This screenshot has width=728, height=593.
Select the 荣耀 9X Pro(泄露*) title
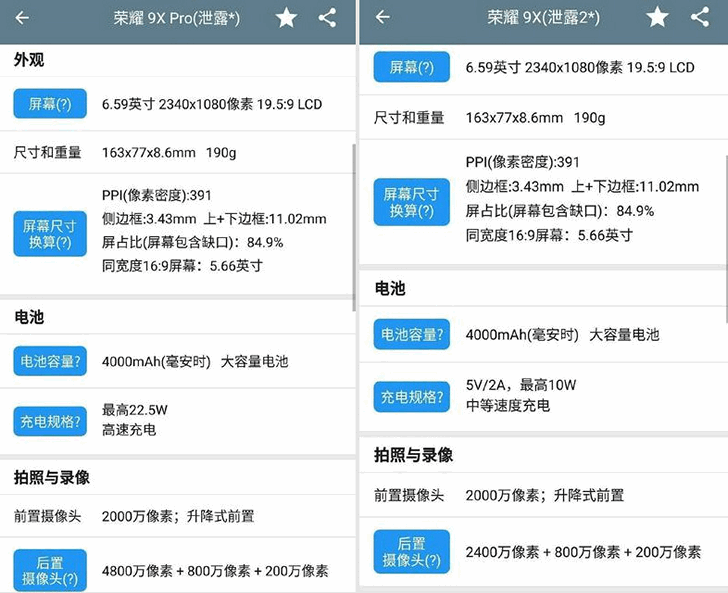(x=177, y=18)
